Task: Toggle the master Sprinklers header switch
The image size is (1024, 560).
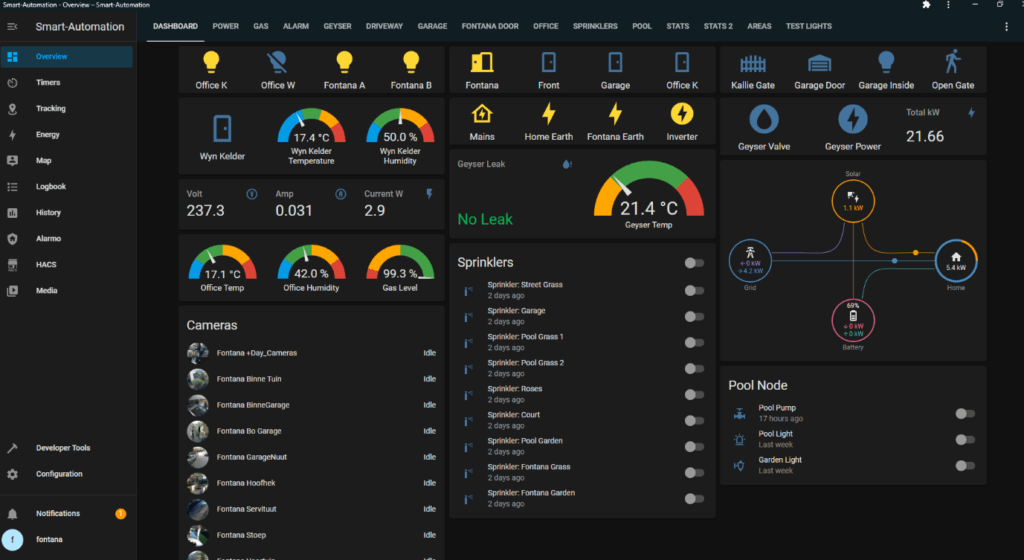Action: click(x=694, y=263)
